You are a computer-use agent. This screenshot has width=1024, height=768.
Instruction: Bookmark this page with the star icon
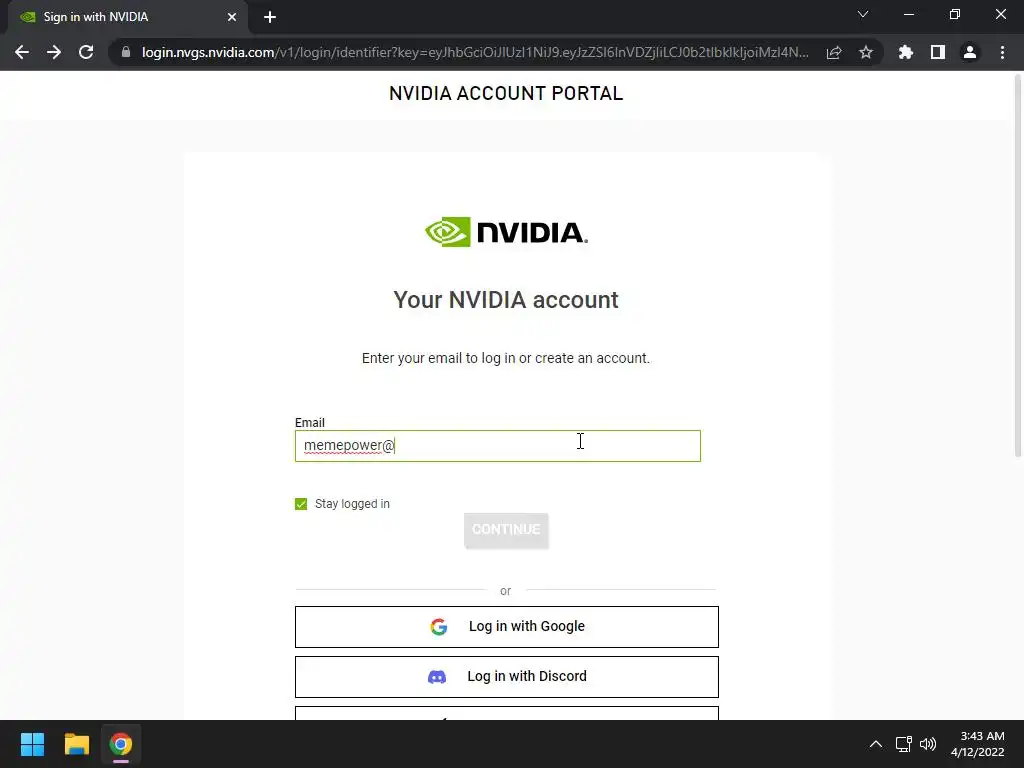[x=866, y=52]
